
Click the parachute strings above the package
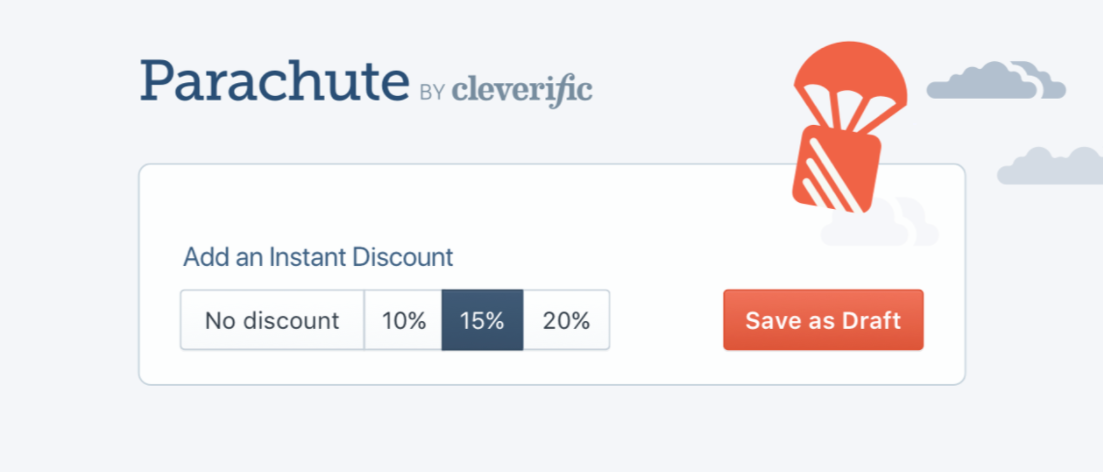pyautogui.click(x=846, y=111)
